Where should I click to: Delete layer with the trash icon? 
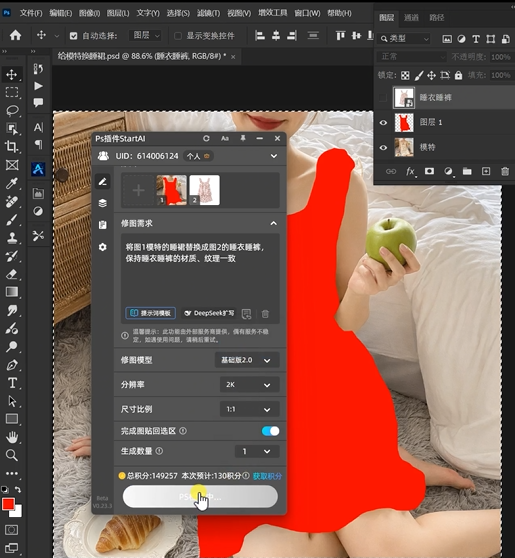[505, 172]
